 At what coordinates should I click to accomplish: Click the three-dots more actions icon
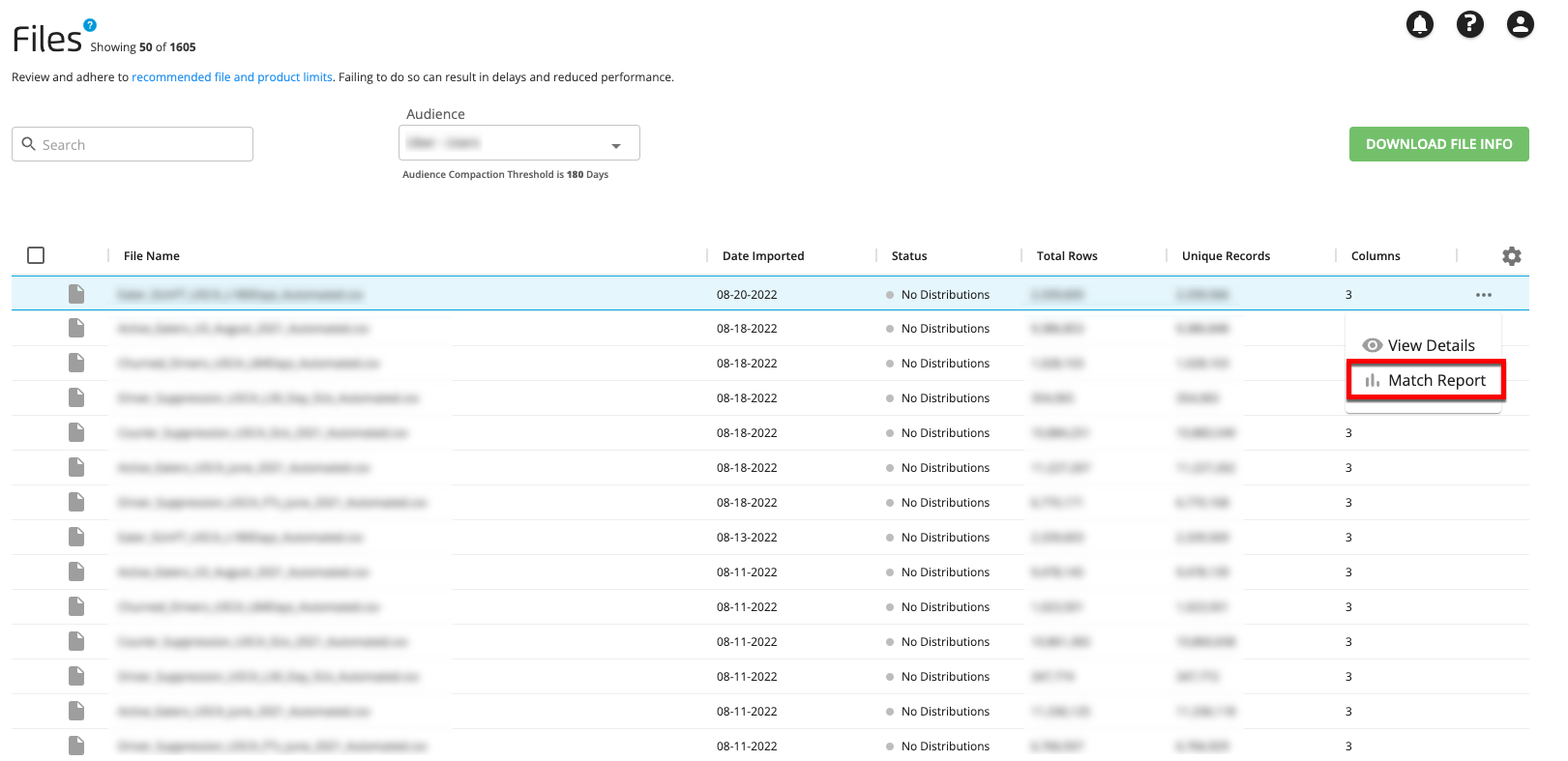click(1483, 295)
